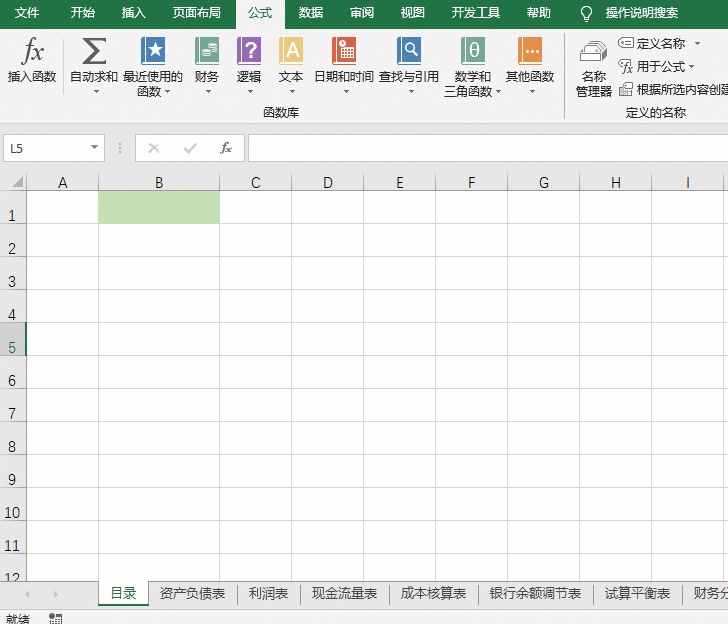Click row header 5
728x624 pixels.
coord(13,339)
